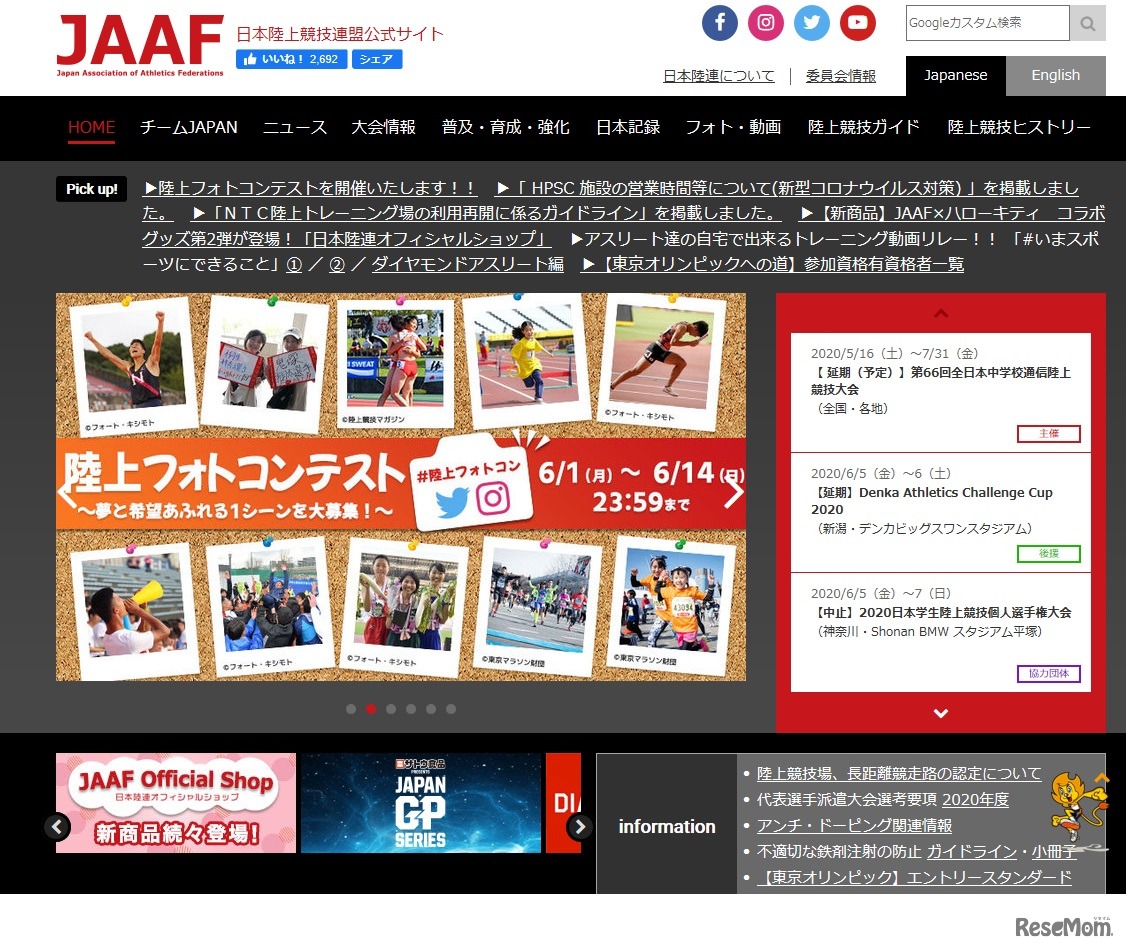Select fifth carousel pagination dot

point(431,709)
